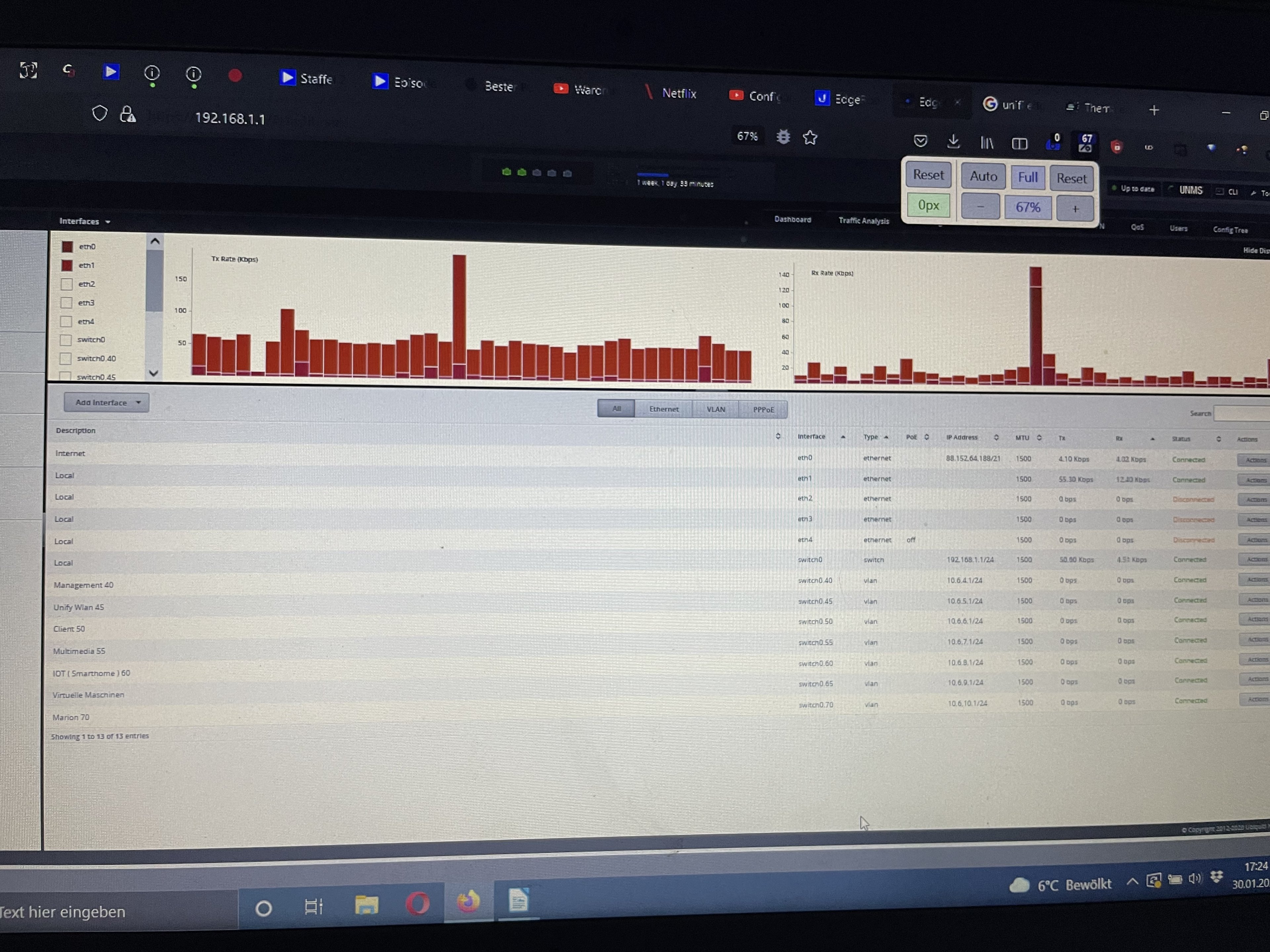1270x952 pixels.
Task: Click the shield tracking protection icon
Action: point(100,114)
